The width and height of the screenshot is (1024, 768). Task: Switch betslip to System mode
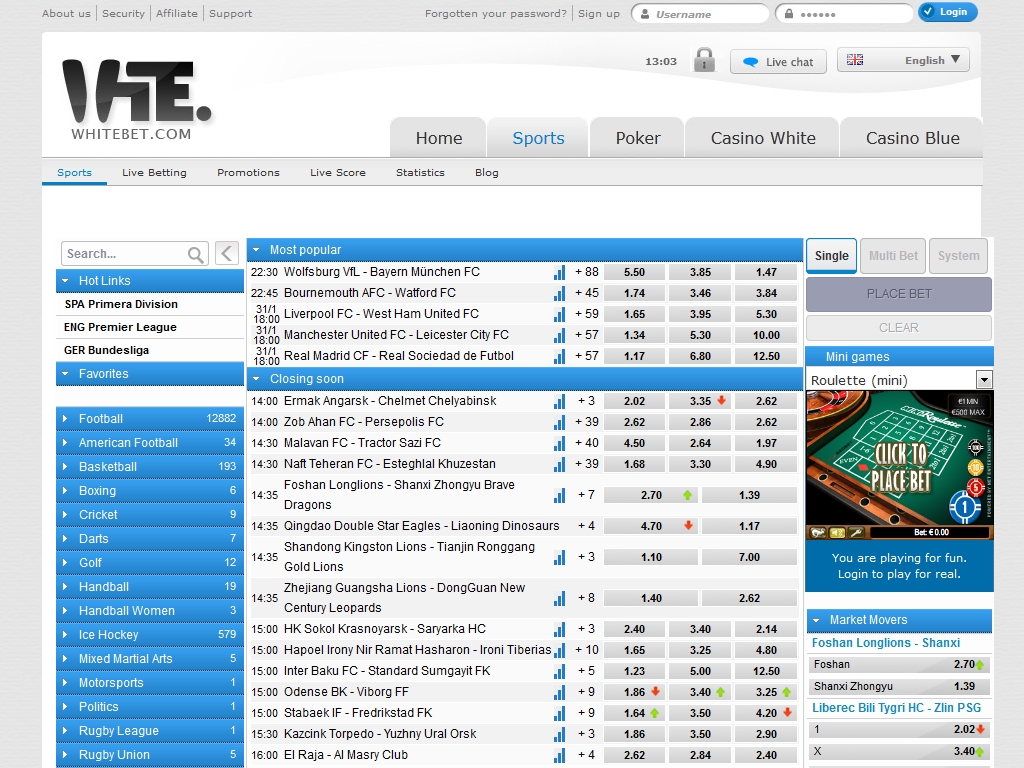point(958,256)
